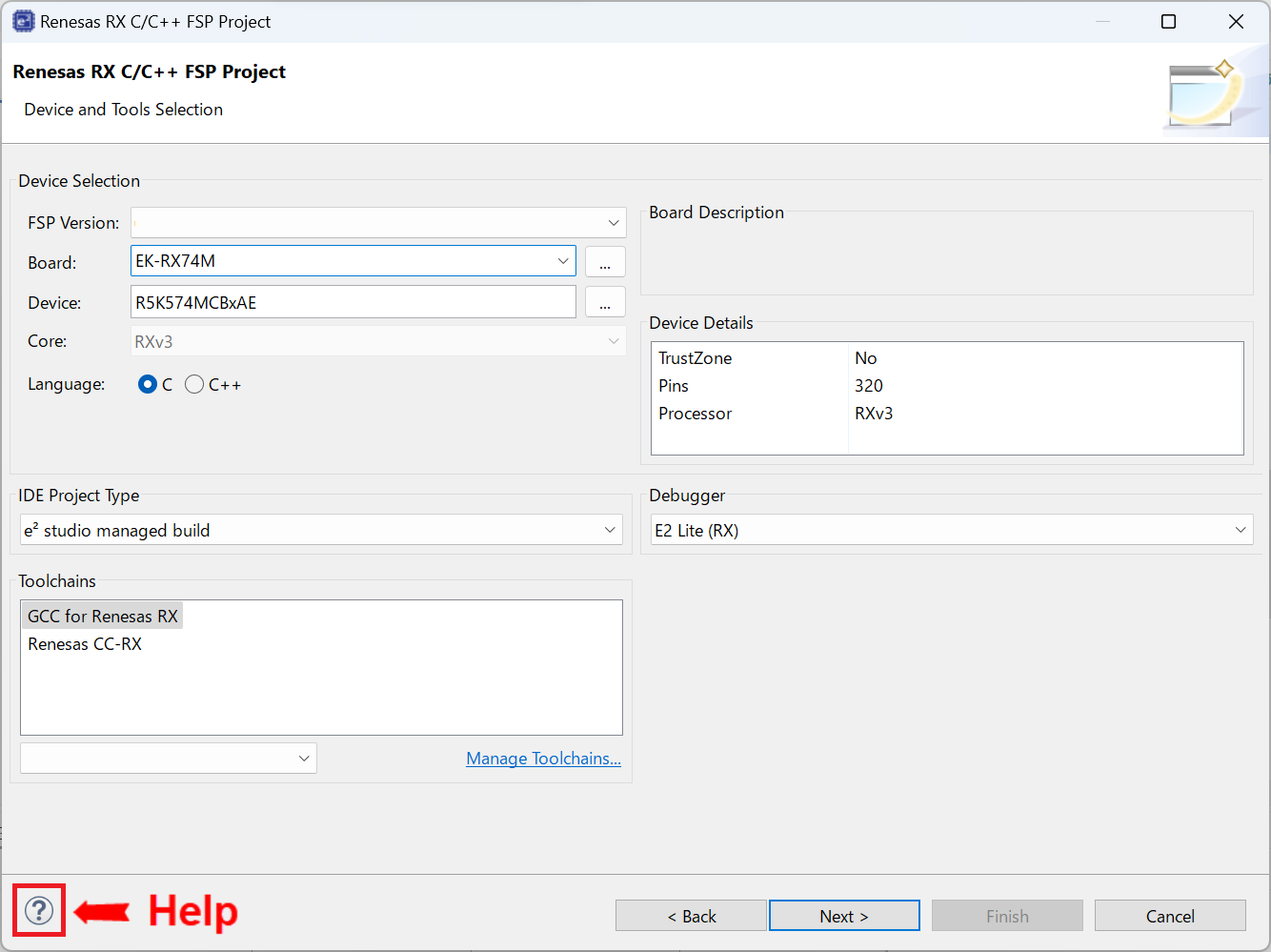Screen dimensions: 1271x952
Task: Click the browse button next to Device
Action: (605, 302)
